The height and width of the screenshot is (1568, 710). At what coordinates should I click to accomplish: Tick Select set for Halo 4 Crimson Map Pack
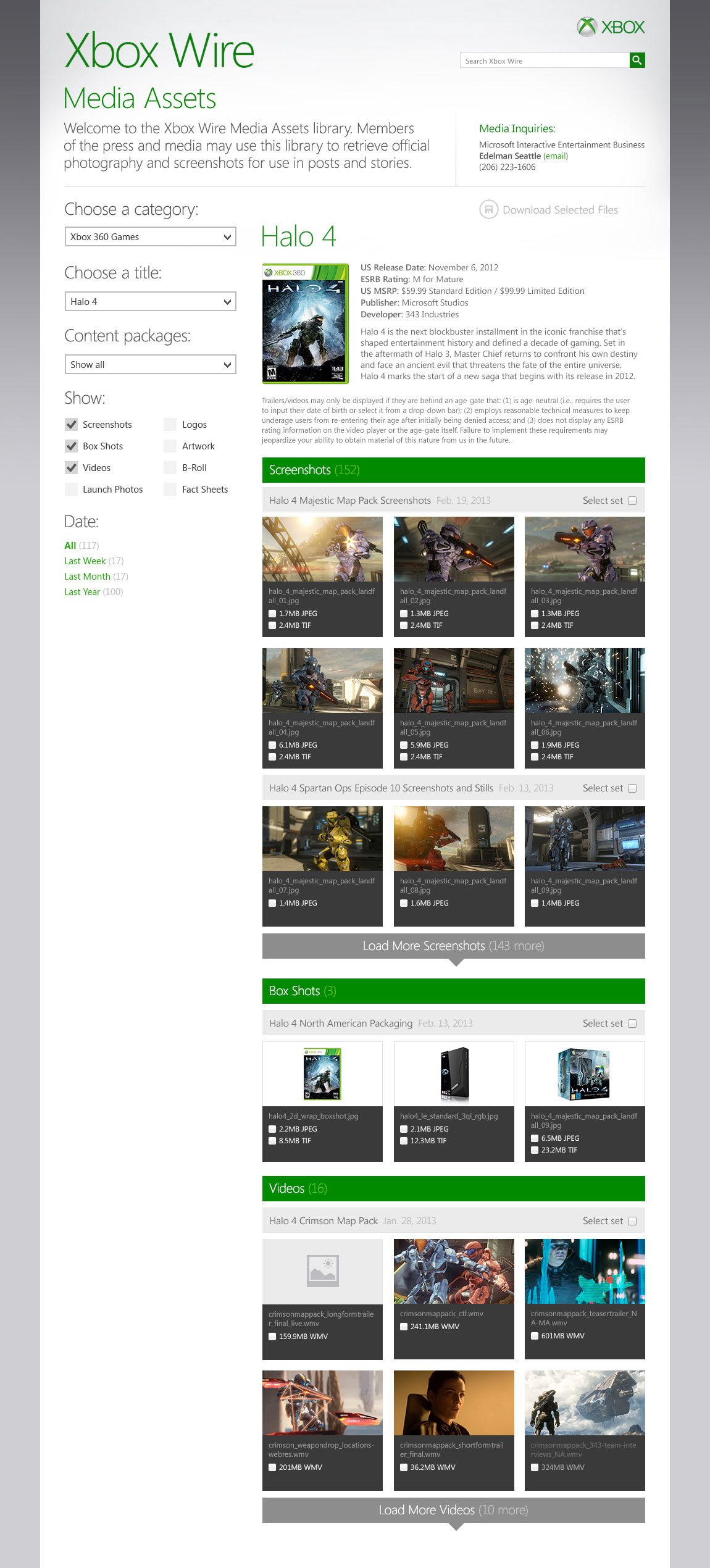point(632,1221)
